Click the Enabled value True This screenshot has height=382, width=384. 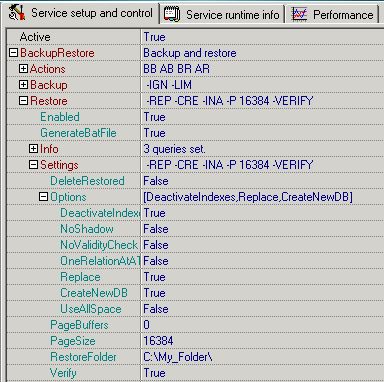tap(154, 117)
